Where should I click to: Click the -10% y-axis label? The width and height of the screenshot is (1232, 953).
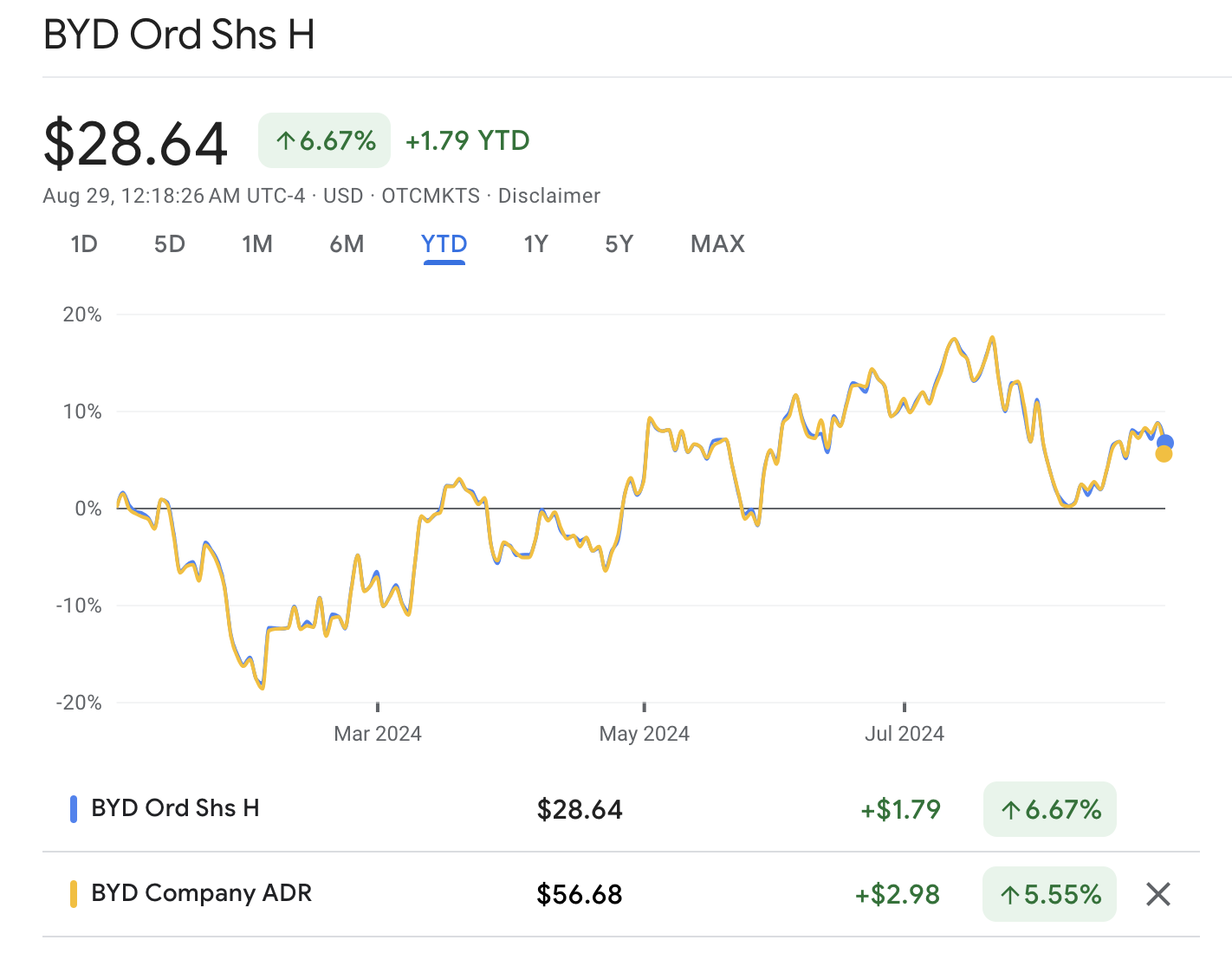click(79, 606)
